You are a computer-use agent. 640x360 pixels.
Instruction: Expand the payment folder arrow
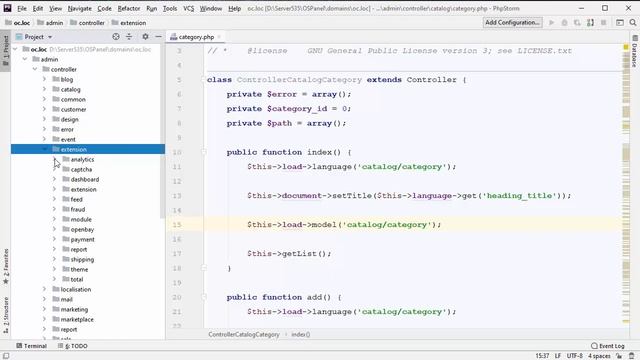click(x=54, y=239)
